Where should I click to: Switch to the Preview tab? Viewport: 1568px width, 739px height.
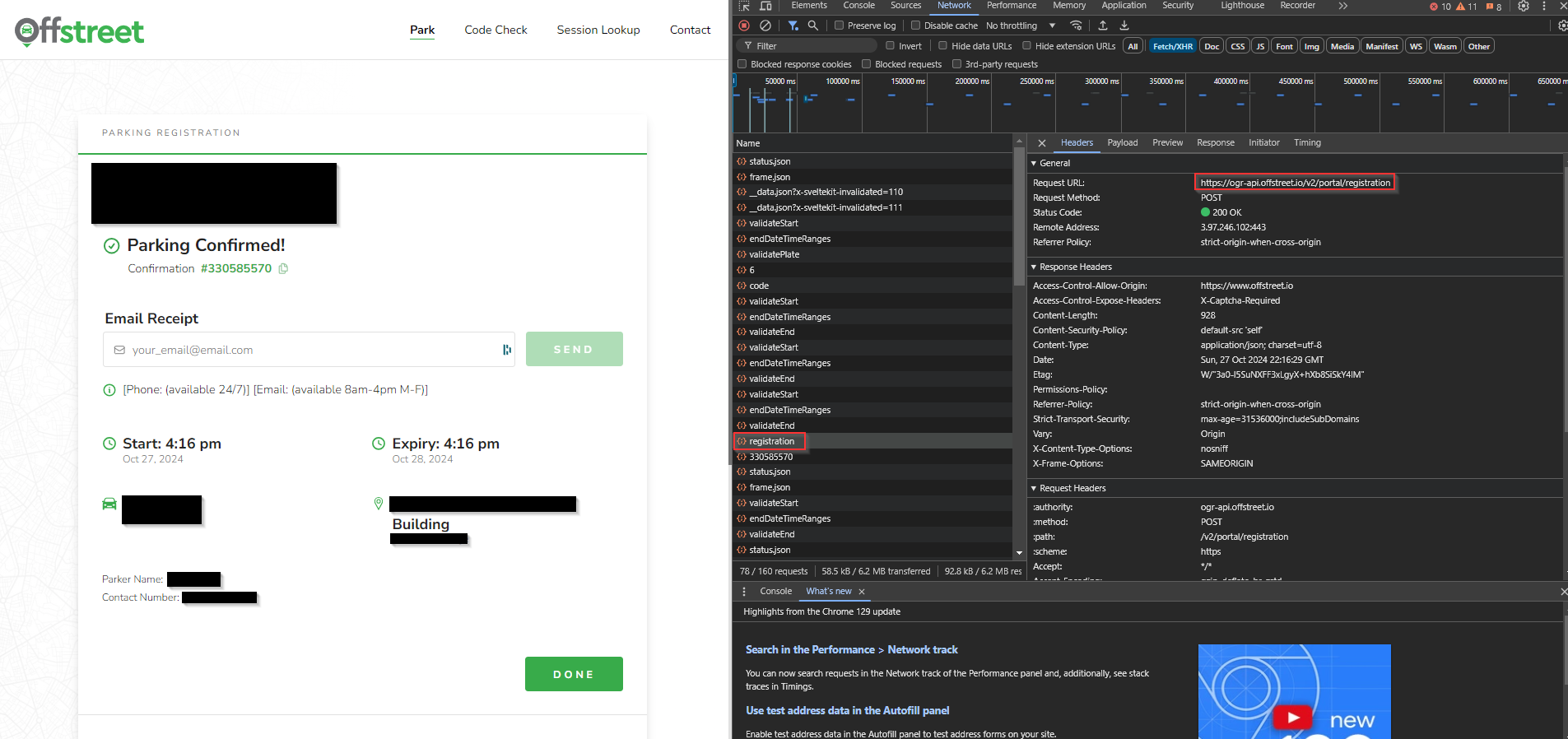[1167, 143]
